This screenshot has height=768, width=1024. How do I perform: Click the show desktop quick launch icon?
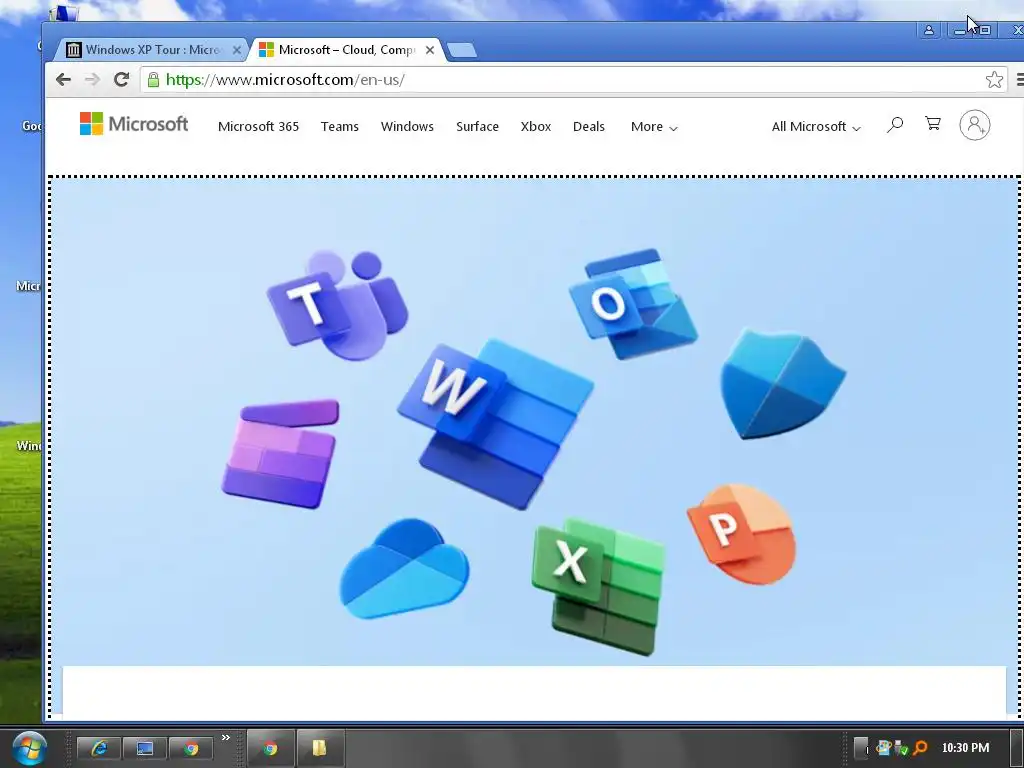click(144, 748)
